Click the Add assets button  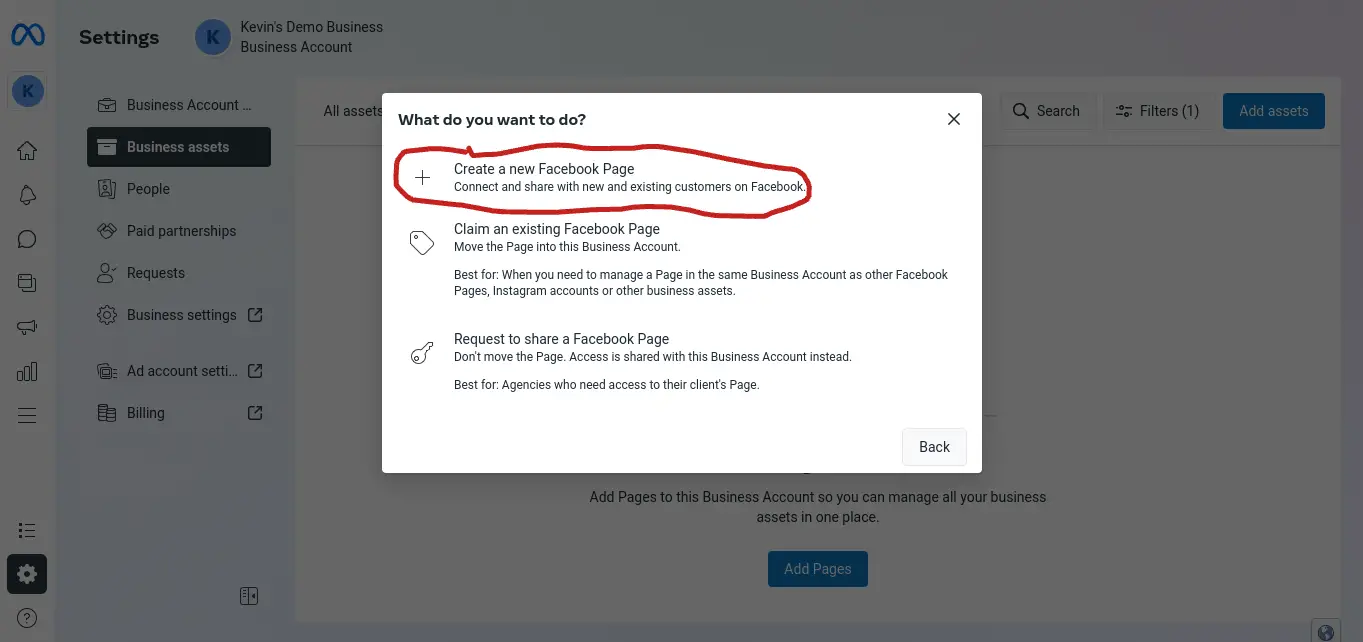(x=1273, y=111)
